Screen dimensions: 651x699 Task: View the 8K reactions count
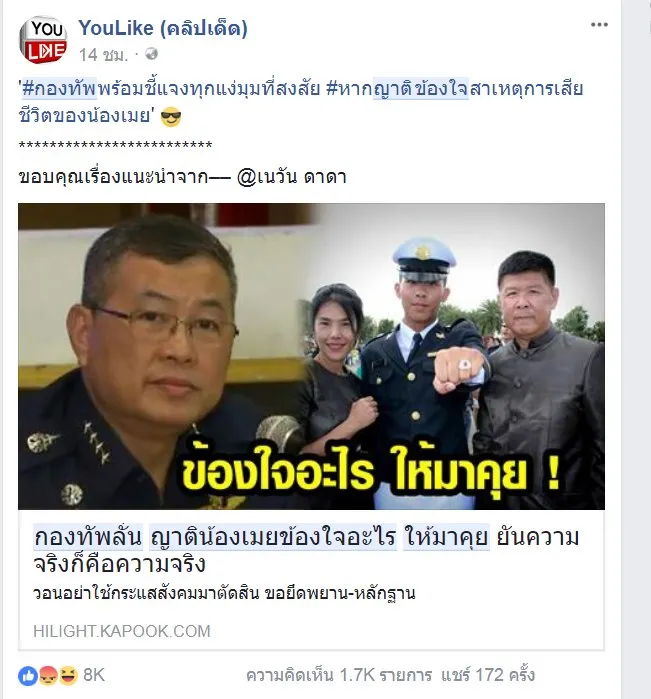(x=94, y=675)
